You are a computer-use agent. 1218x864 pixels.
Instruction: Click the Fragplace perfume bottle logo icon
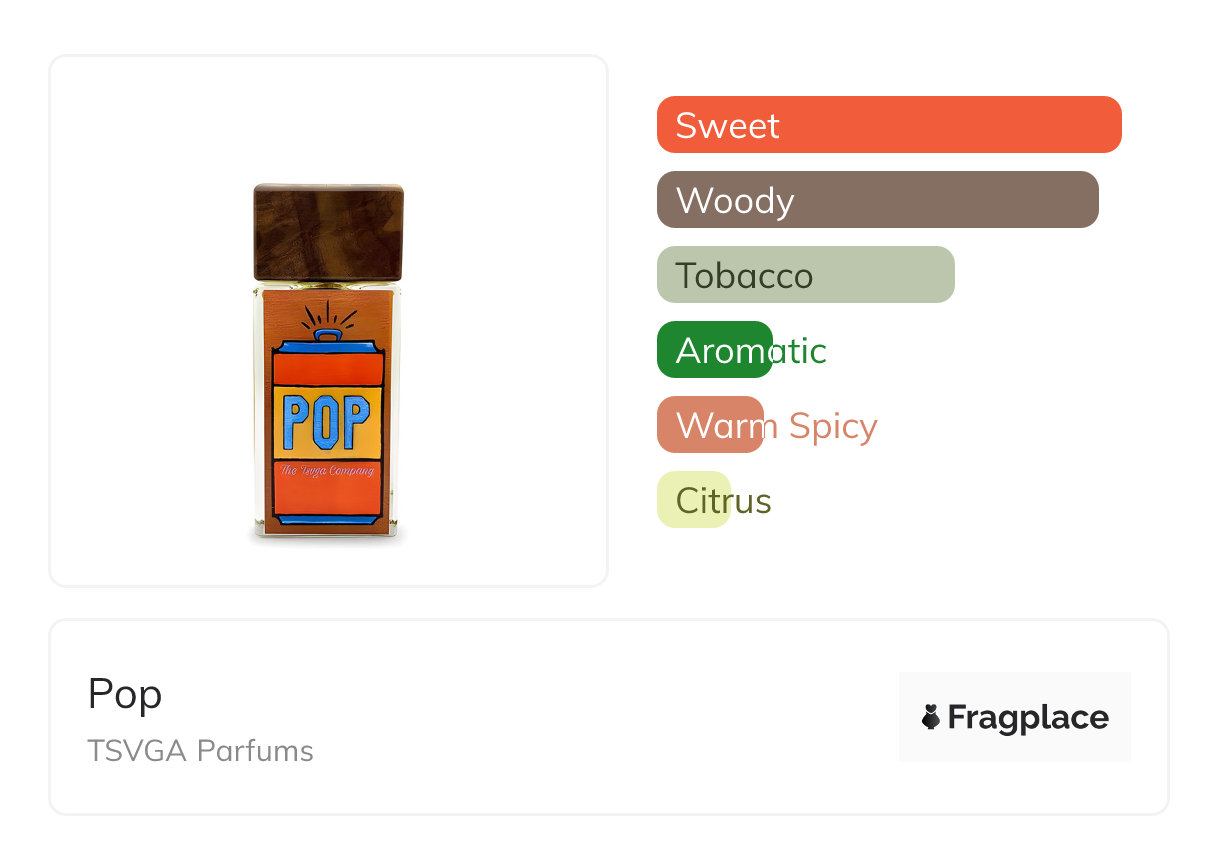coord(931,717)
